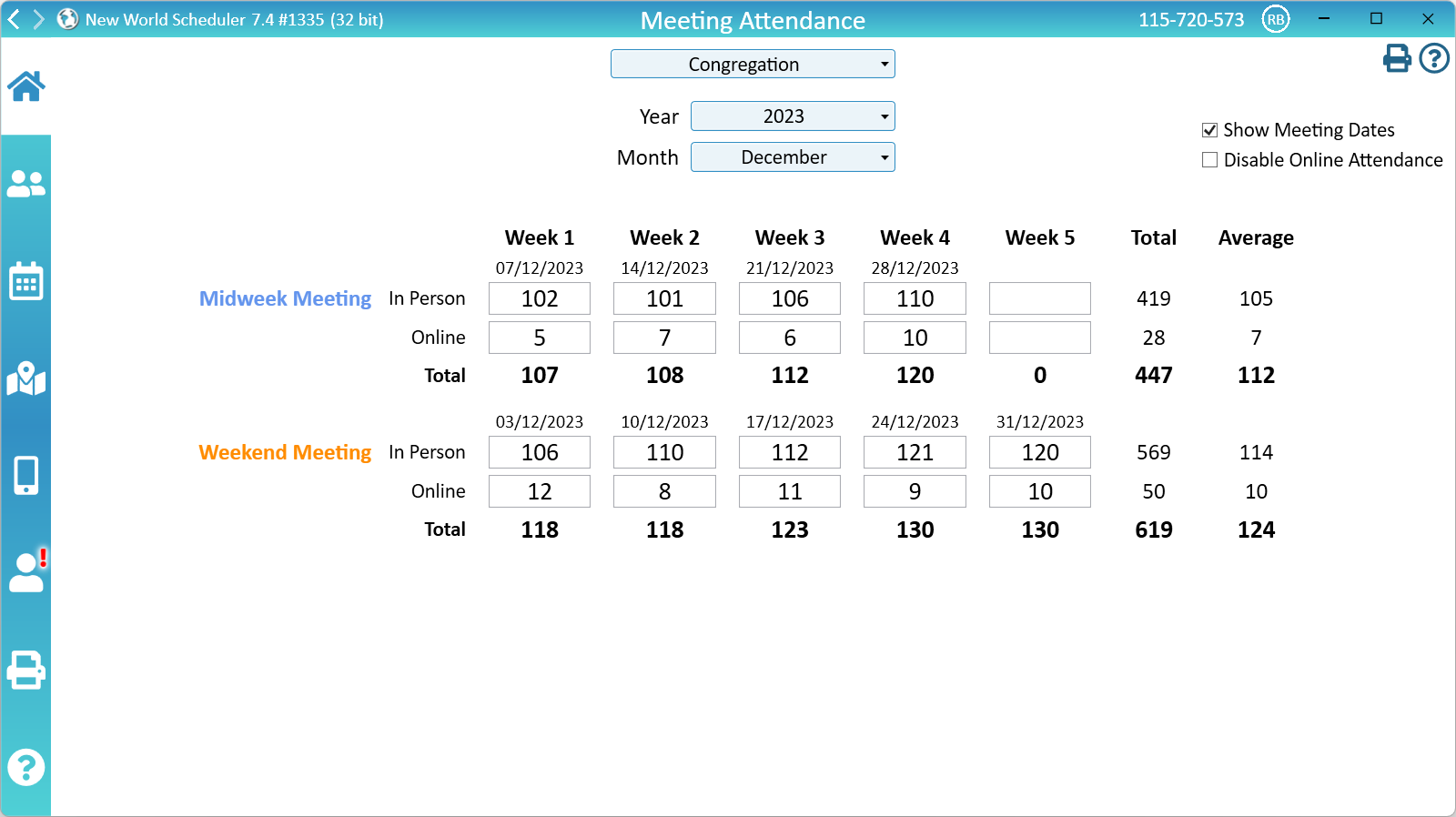Click the weekend grand total 619
The image size is (1456, 817).
coord(1154,530)
